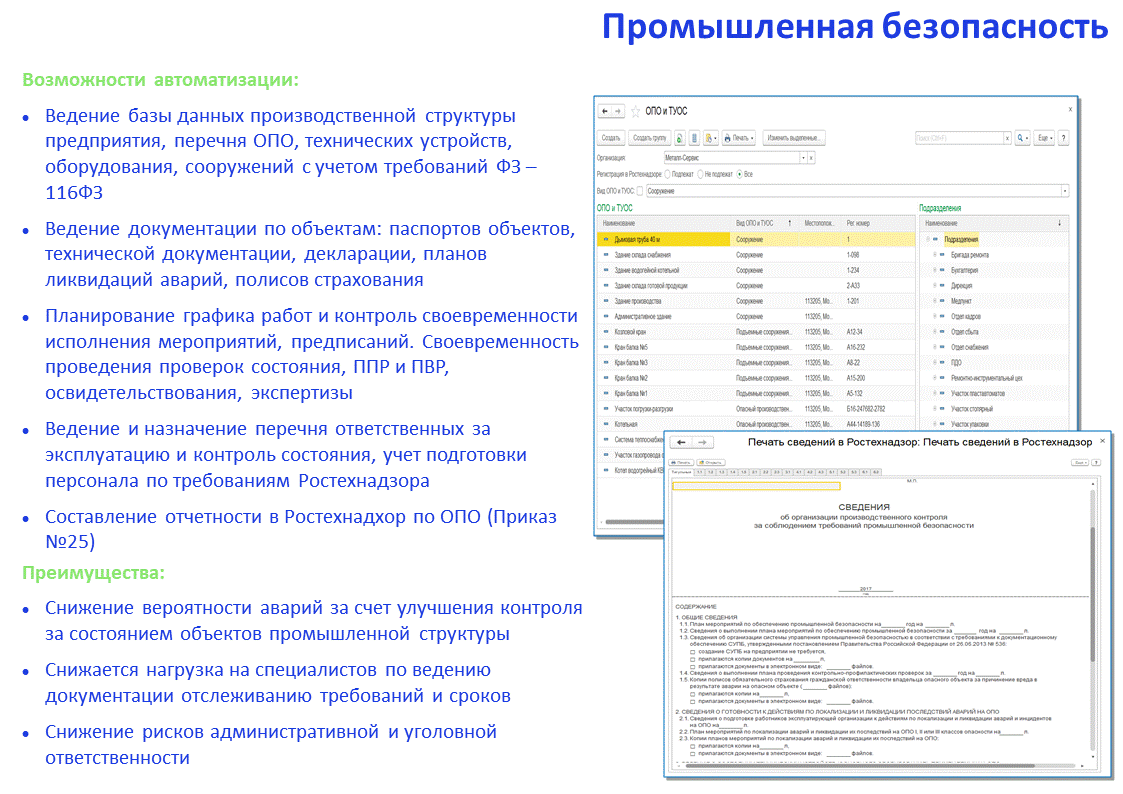The width and height of the screenshot is (1123, 794).
Task: Close Печать сведений в Ростехнадзор window
Action: pyautogui.click(x=1103, y=441)
